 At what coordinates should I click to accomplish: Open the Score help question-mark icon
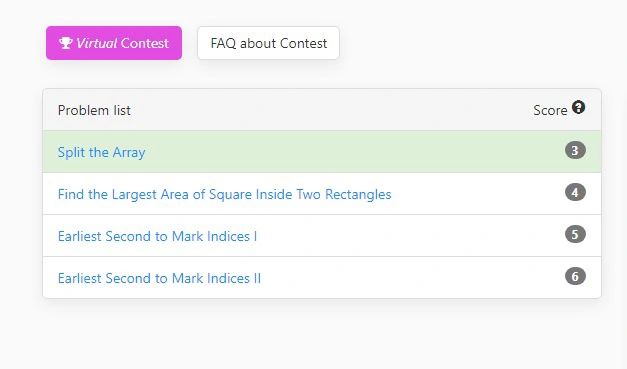(x=578, y=107)
